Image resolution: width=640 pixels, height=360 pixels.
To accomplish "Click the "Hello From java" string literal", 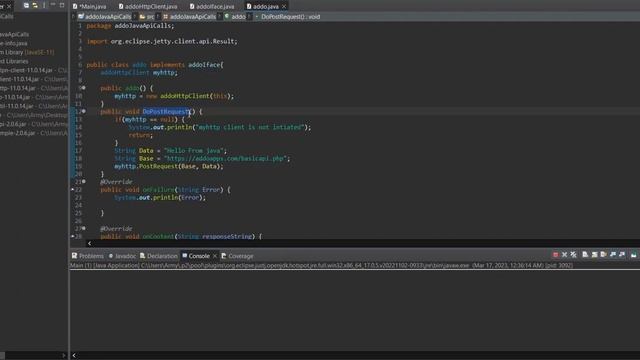I will coord(195,151).
